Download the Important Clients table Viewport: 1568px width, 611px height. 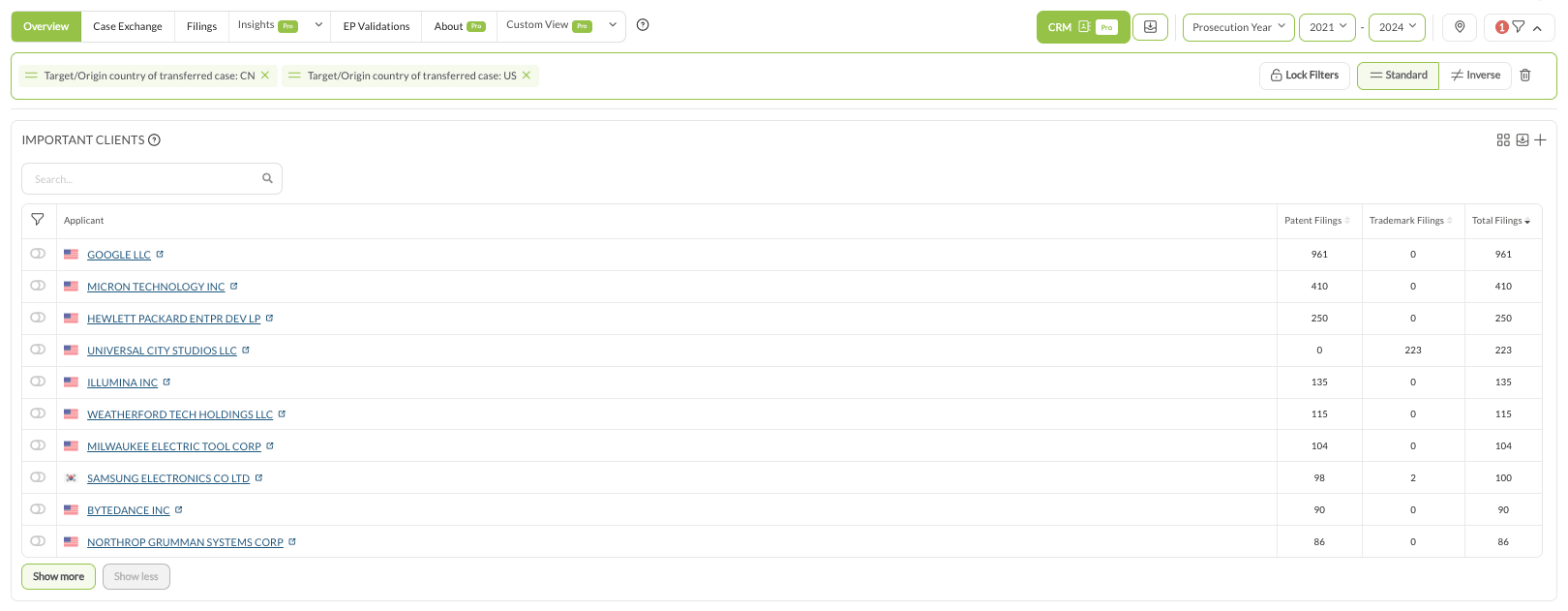tap(1523, 140)
